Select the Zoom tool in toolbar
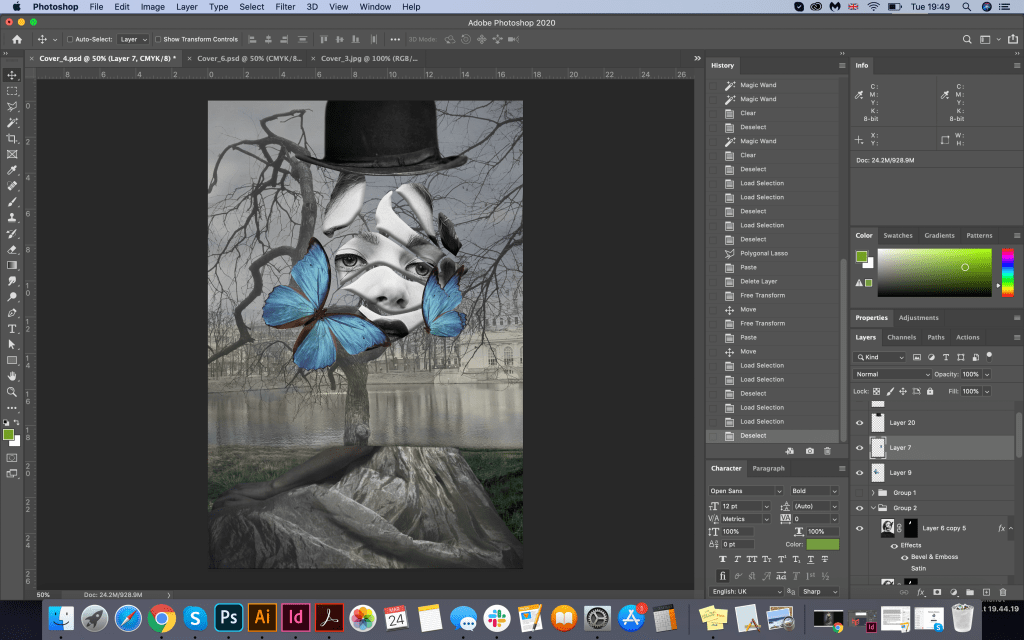 (x=12, y=392)
